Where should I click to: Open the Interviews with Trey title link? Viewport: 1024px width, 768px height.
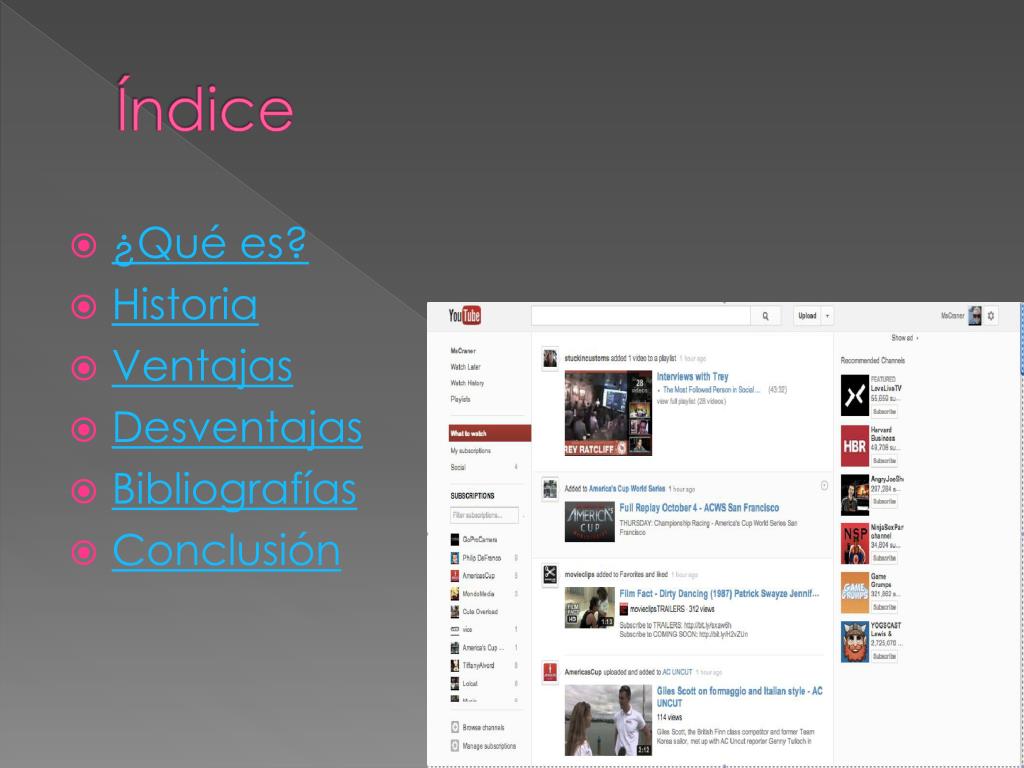click(x=692, y=377)
